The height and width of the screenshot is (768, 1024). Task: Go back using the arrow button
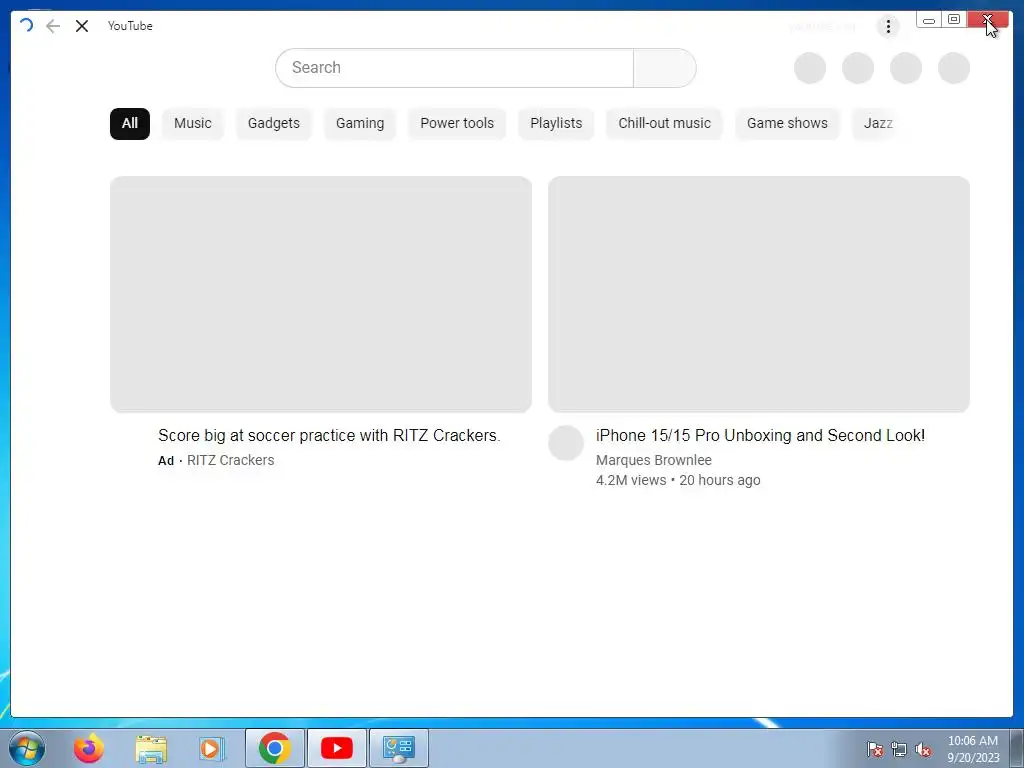click(53, 26)
